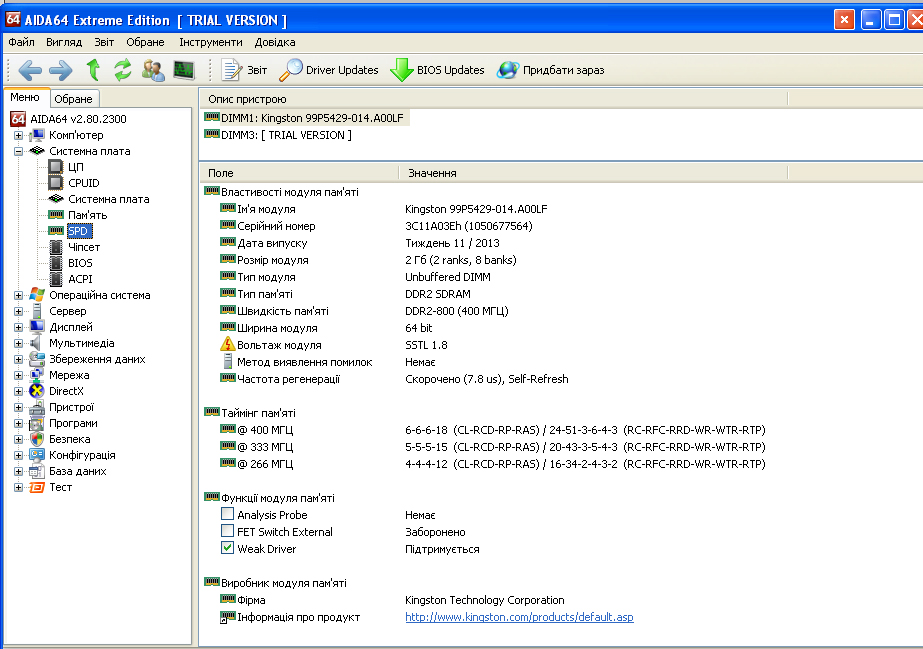Select the Пам'ять tree item
The image size is (923, 649).
coord(88,215)
